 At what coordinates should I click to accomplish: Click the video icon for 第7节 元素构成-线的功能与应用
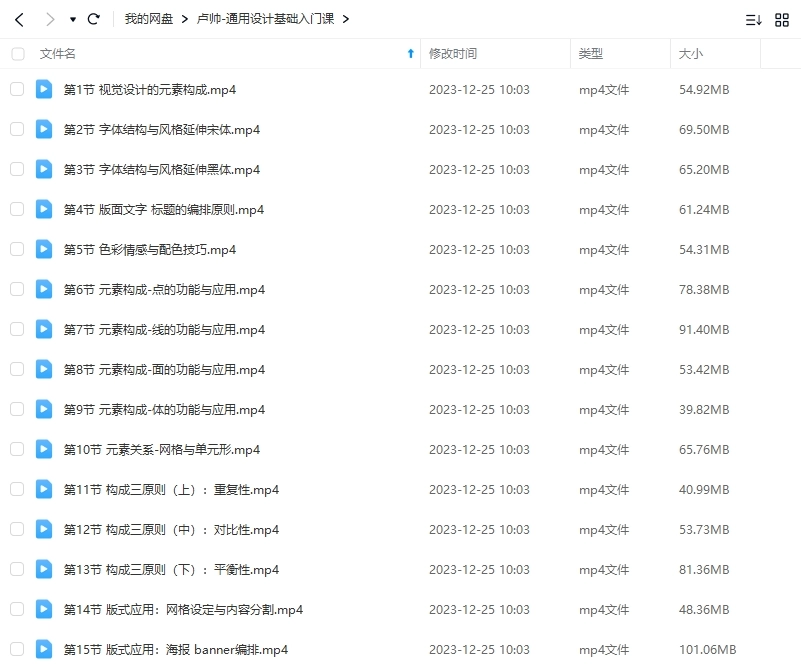point(44,329)
